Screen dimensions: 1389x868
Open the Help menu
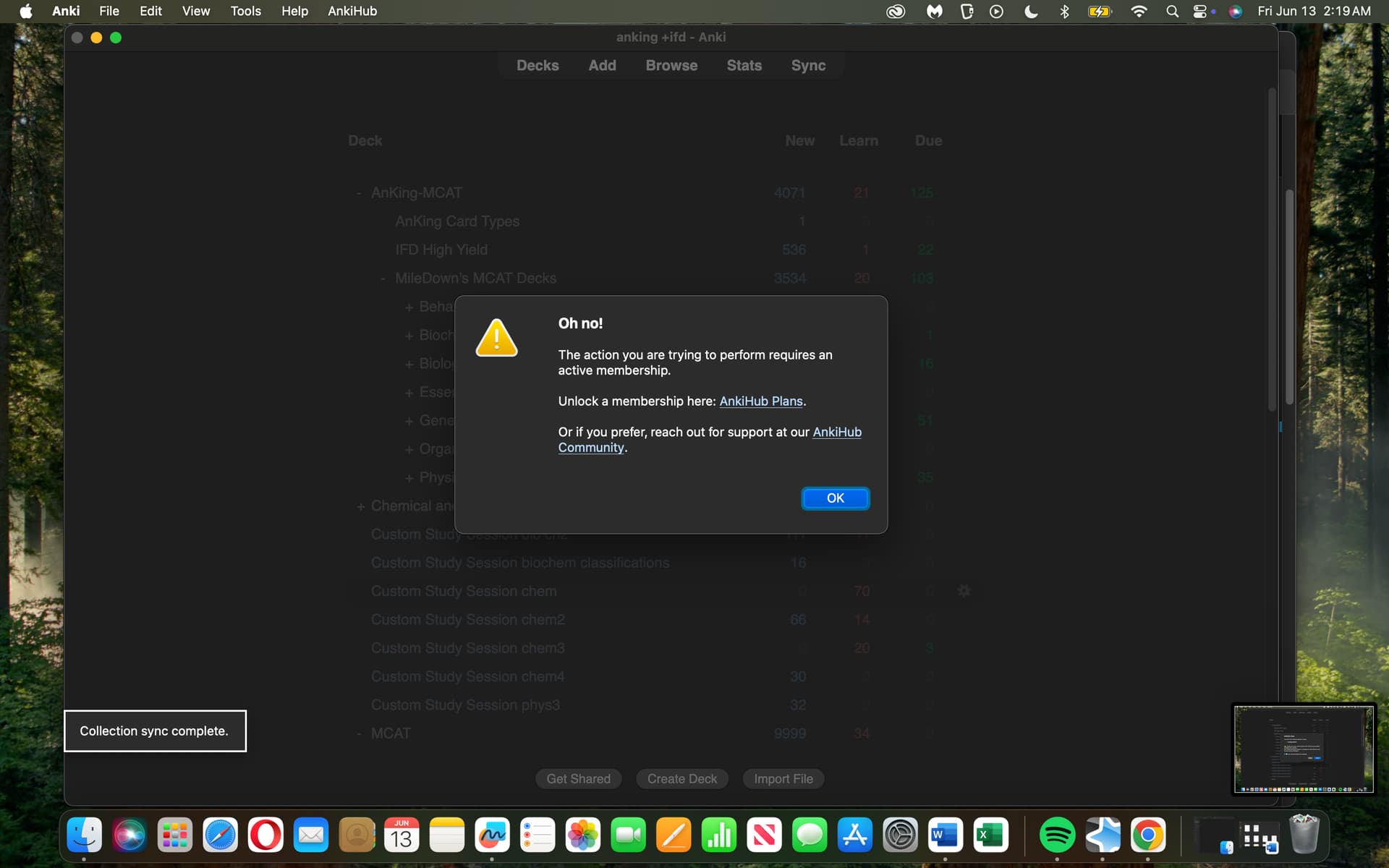[x=294, y=11]
